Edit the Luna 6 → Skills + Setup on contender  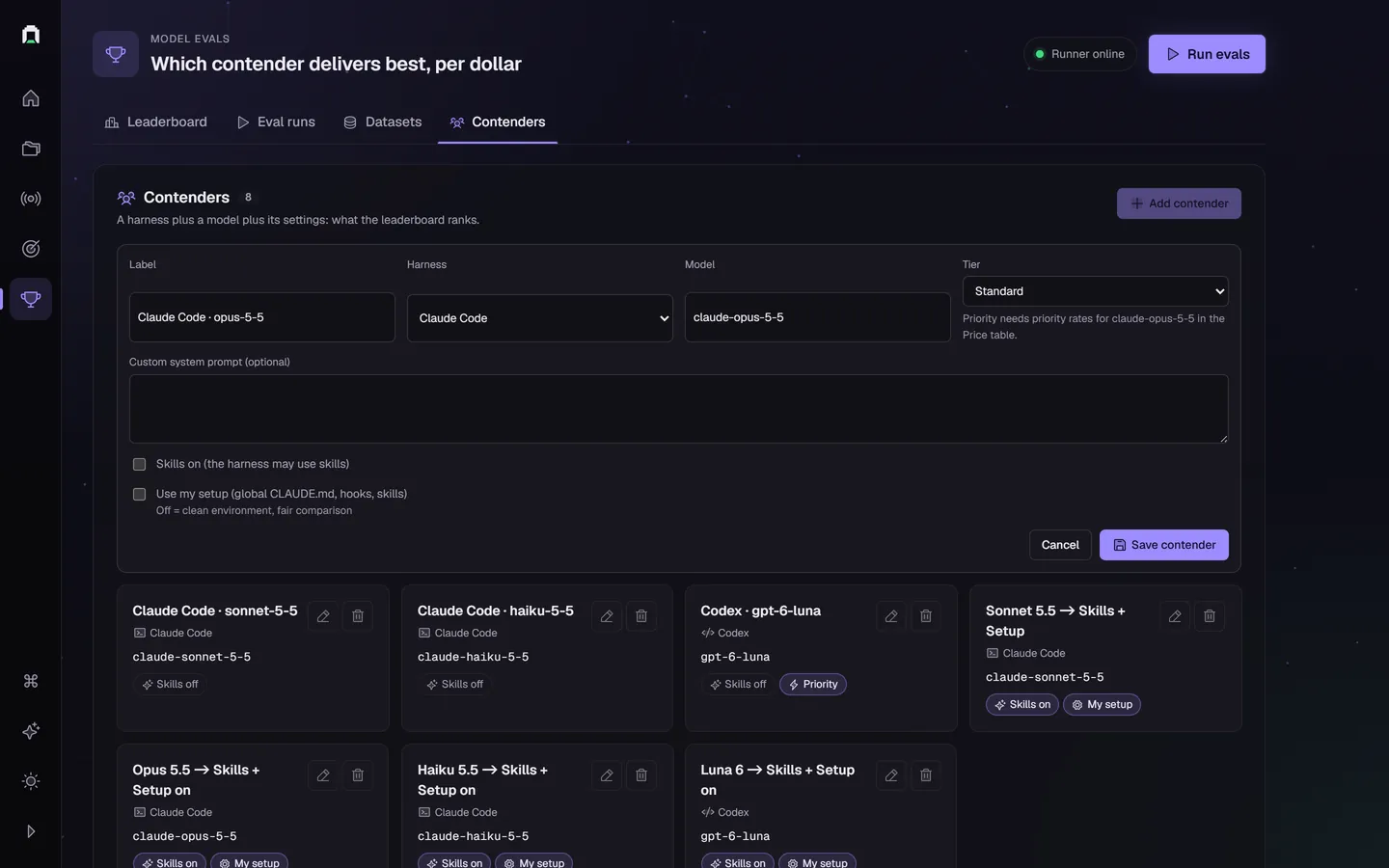(x=891, y=775)
